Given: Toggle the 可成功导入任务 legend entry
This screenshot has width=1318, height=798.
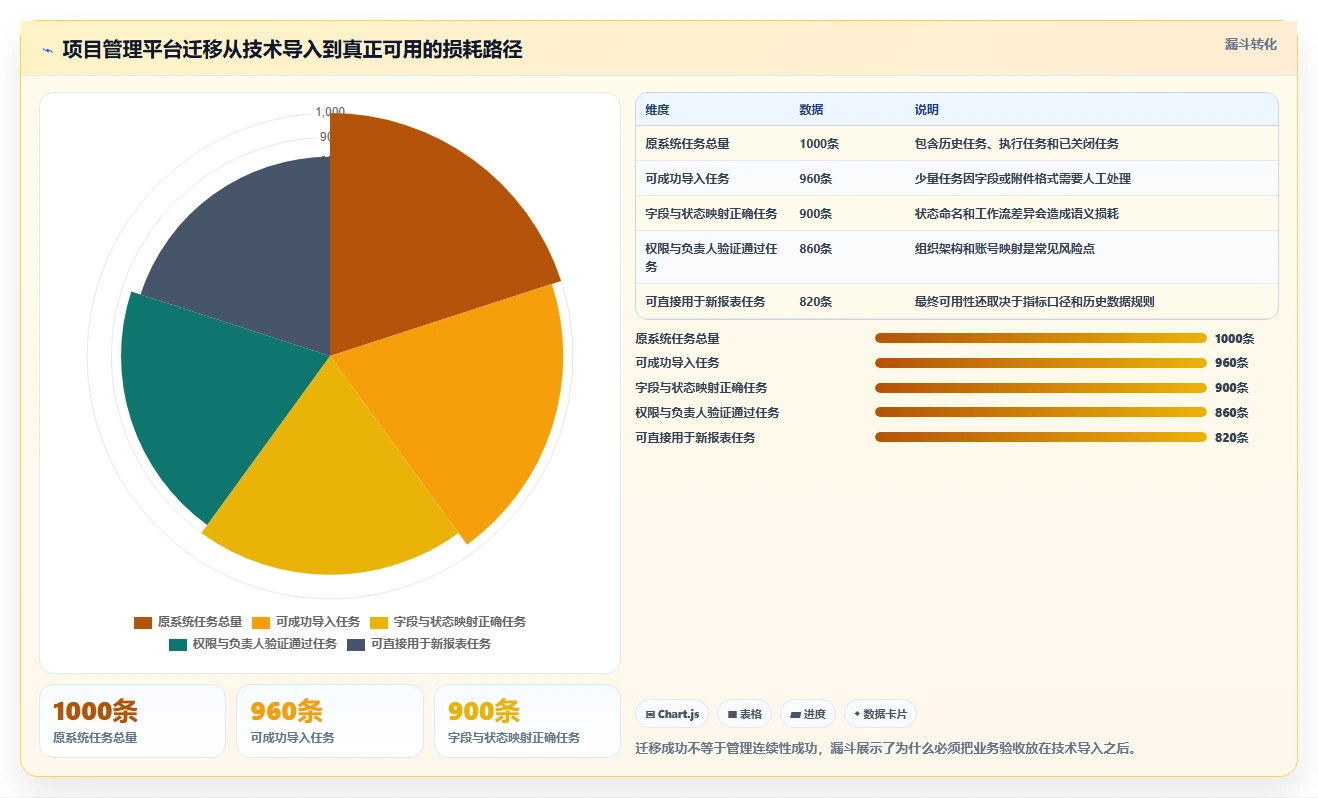Looking at the screenshot, I should coord(306,622).
